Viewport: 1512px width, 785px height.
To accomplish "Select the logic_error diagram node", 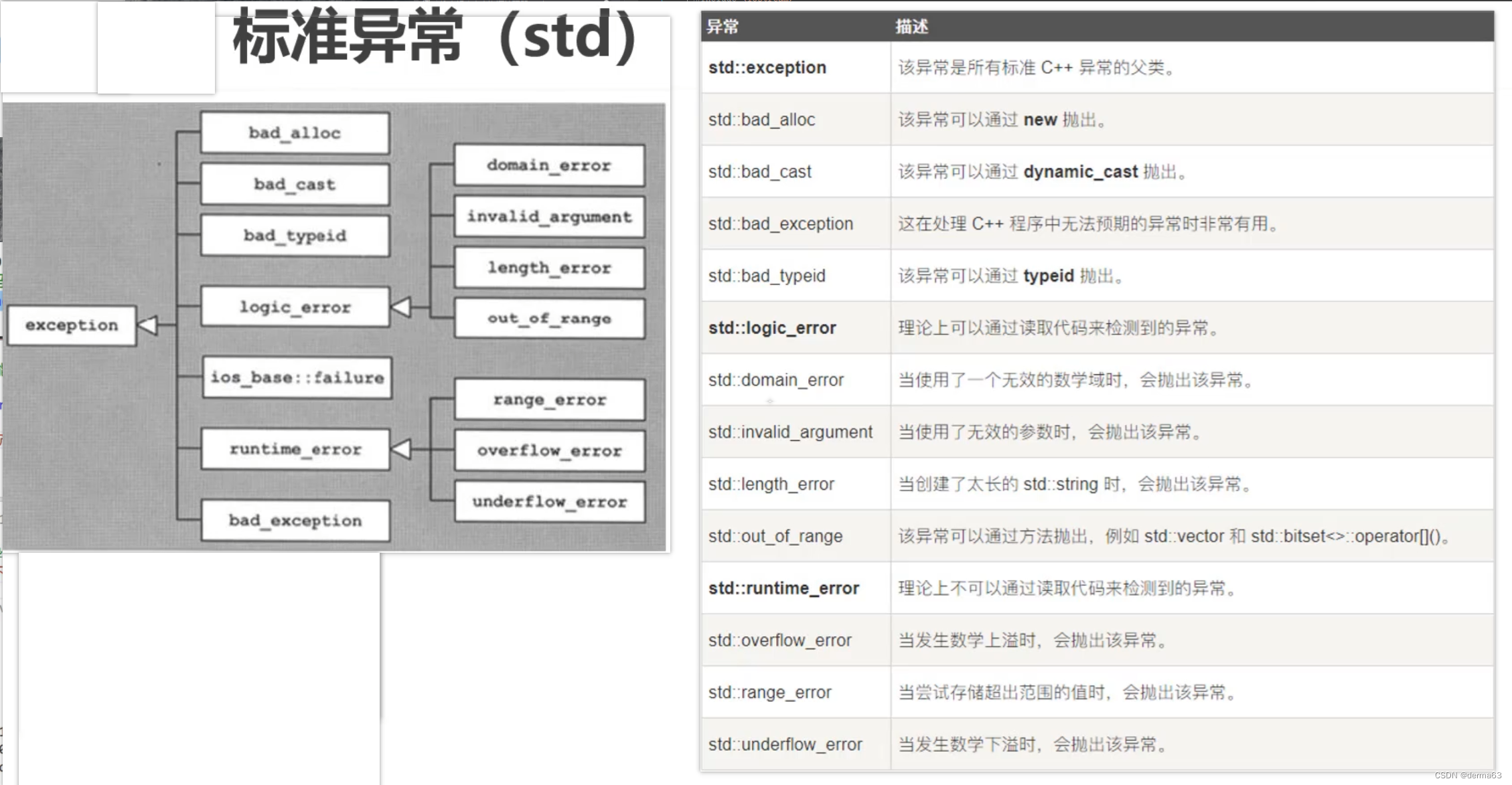I will click(x=295, y=307).
